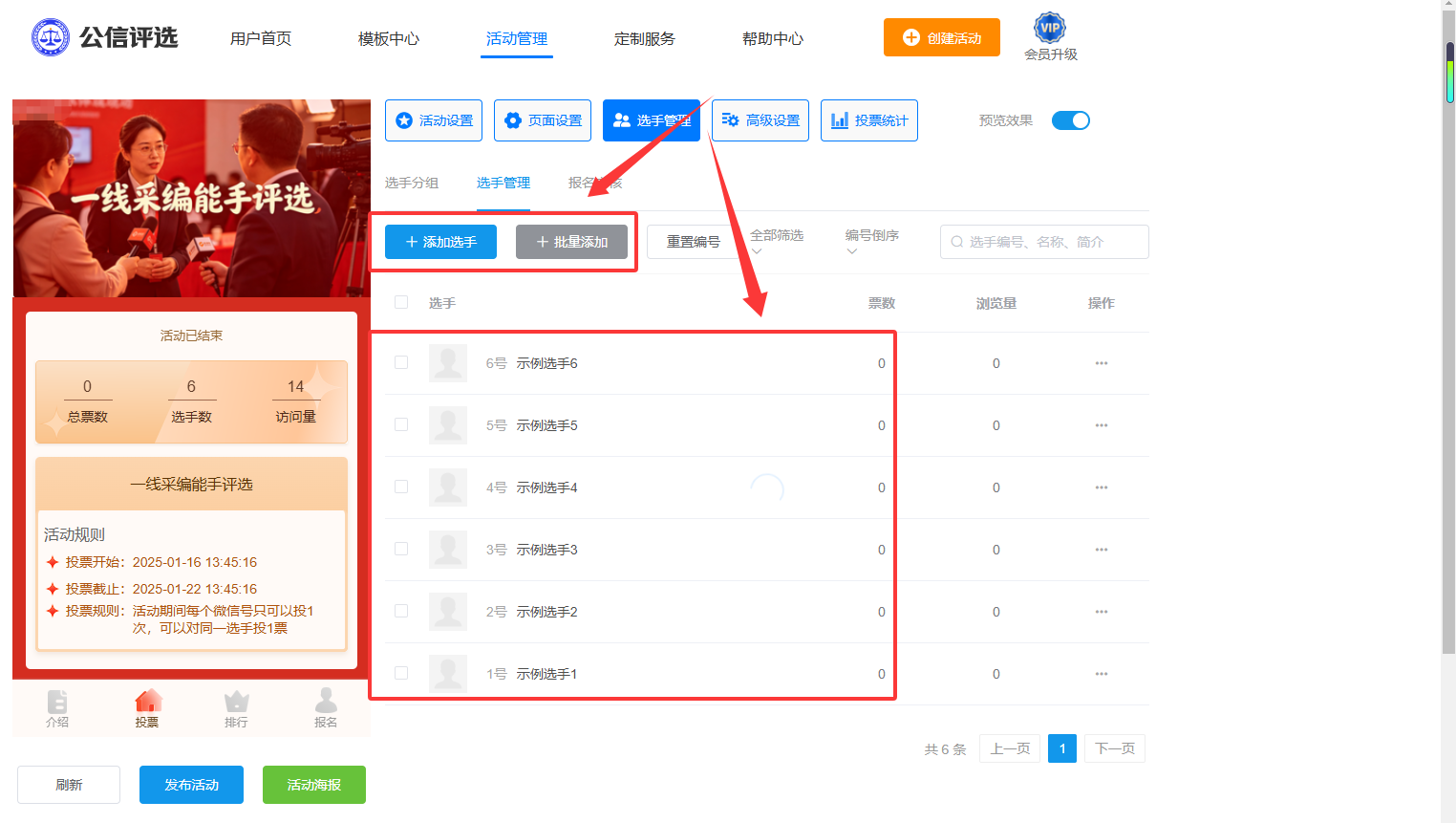Click avatar of 示例选手2
The height and width of the screenshot is (823, 1456).
point(448,612)
